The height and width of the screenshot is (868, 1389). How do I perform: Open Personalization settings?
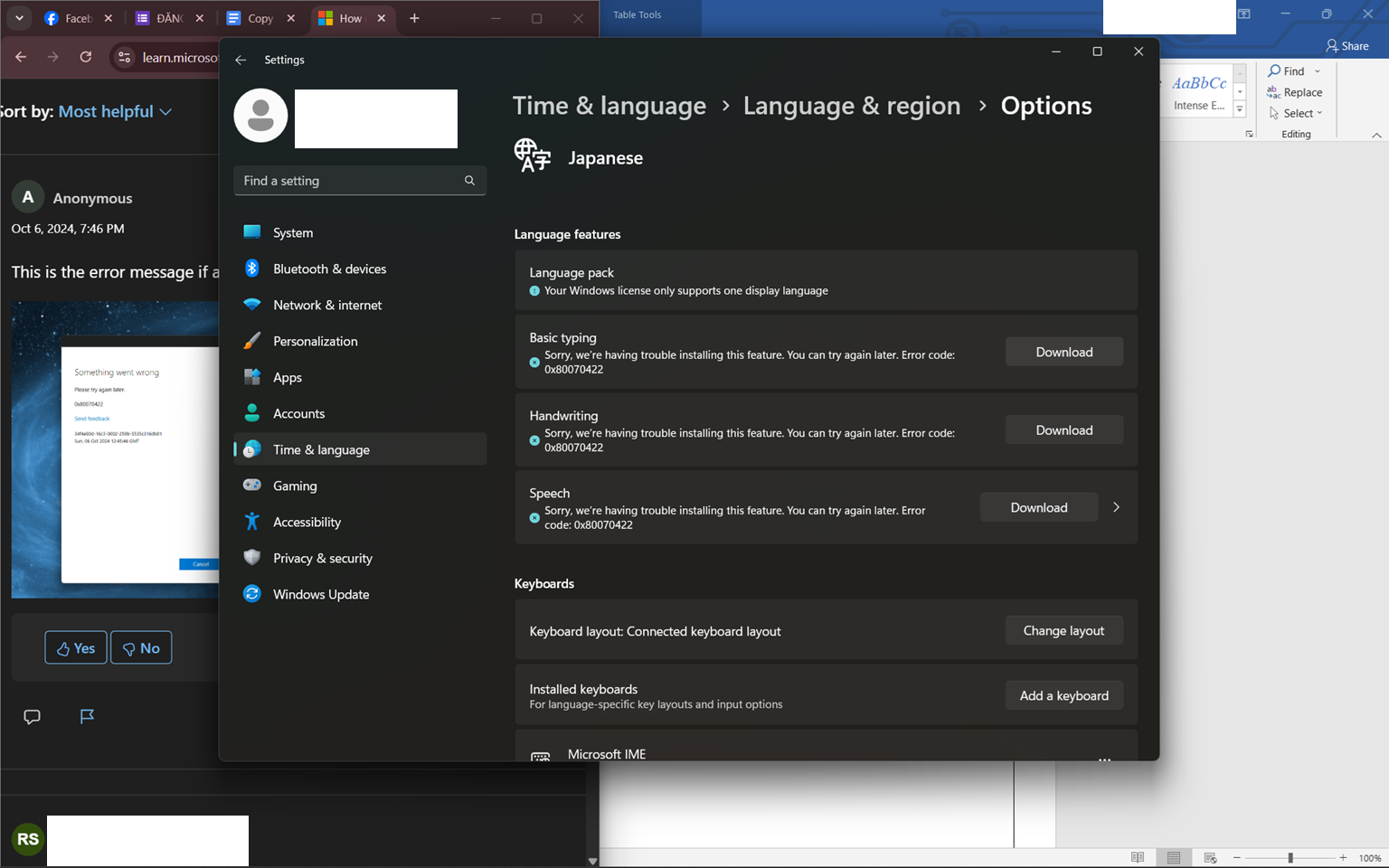pos(360,341)
